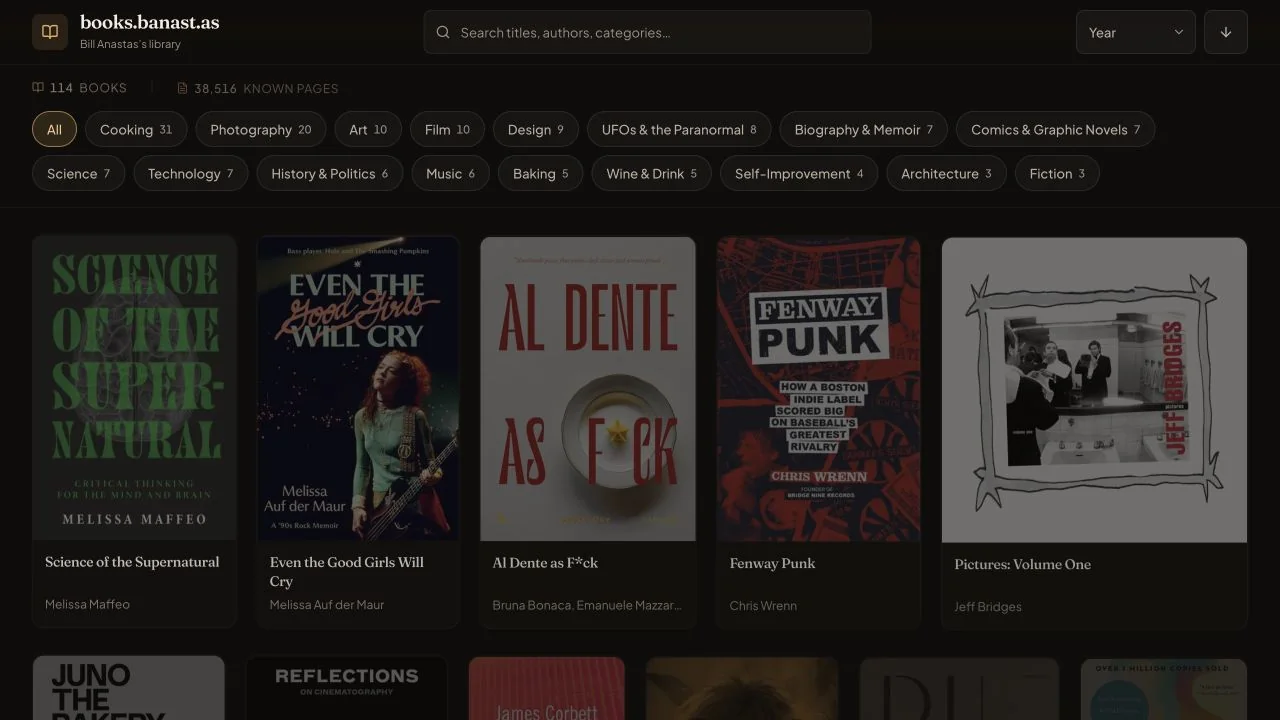Open Even the Good Girls Will Cry cover
This screenshot has height=720, width=1280.
(358, 388)
